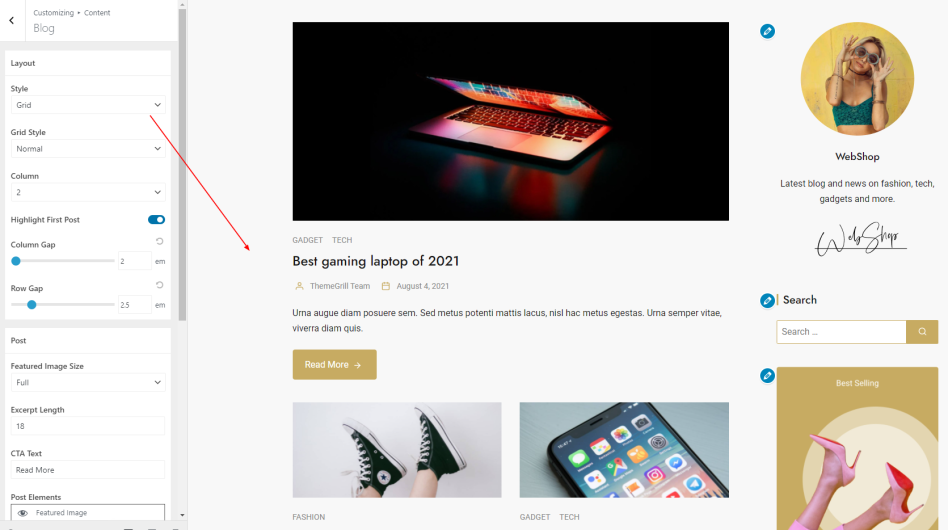Click the edit pencil icon next to Search widget
This screenshot has width=948, height=530.
pyautogui.click(x=767, y=300)
